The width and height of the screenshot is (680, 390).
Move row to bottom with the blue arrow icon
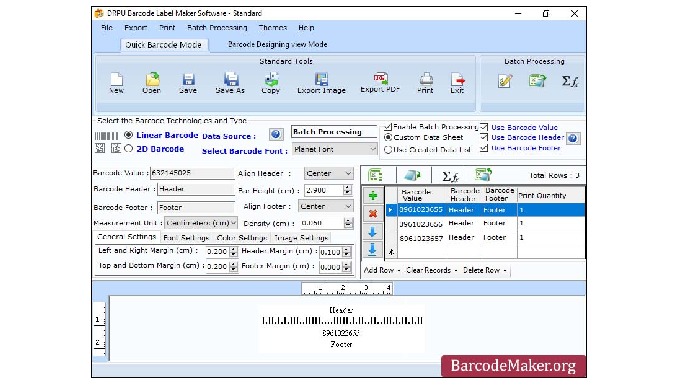coord(373,249)
